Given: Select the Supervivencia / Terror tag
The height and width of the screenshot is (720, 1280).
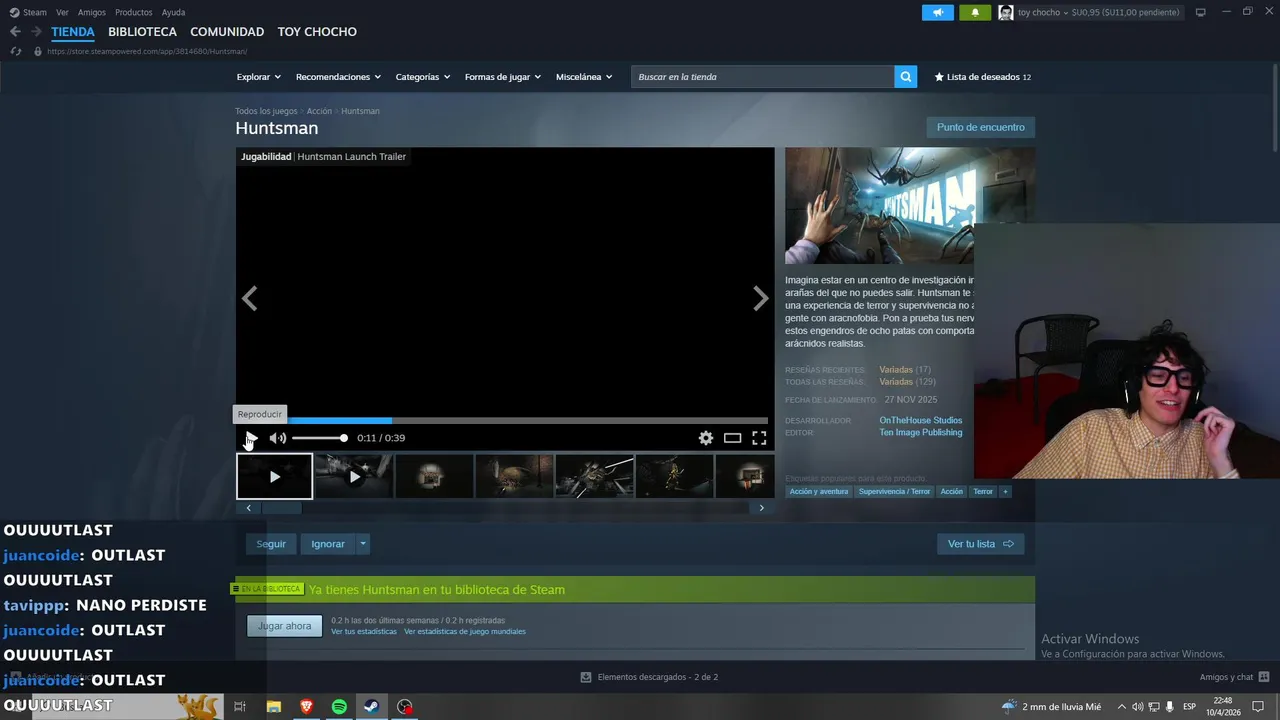Looking at the screenshot, I should pyautogui.click(x=894, y=492).
